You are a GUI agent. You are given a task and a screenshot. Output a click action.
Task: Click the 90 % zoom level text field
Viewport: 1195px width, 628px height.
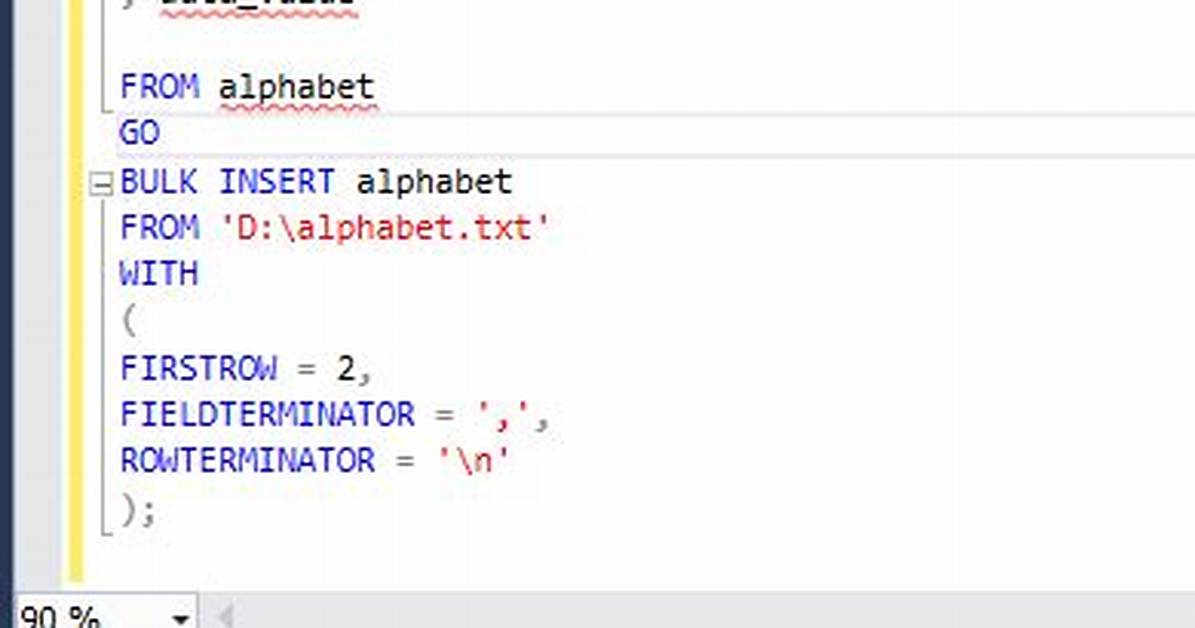(x=90, y=616)
